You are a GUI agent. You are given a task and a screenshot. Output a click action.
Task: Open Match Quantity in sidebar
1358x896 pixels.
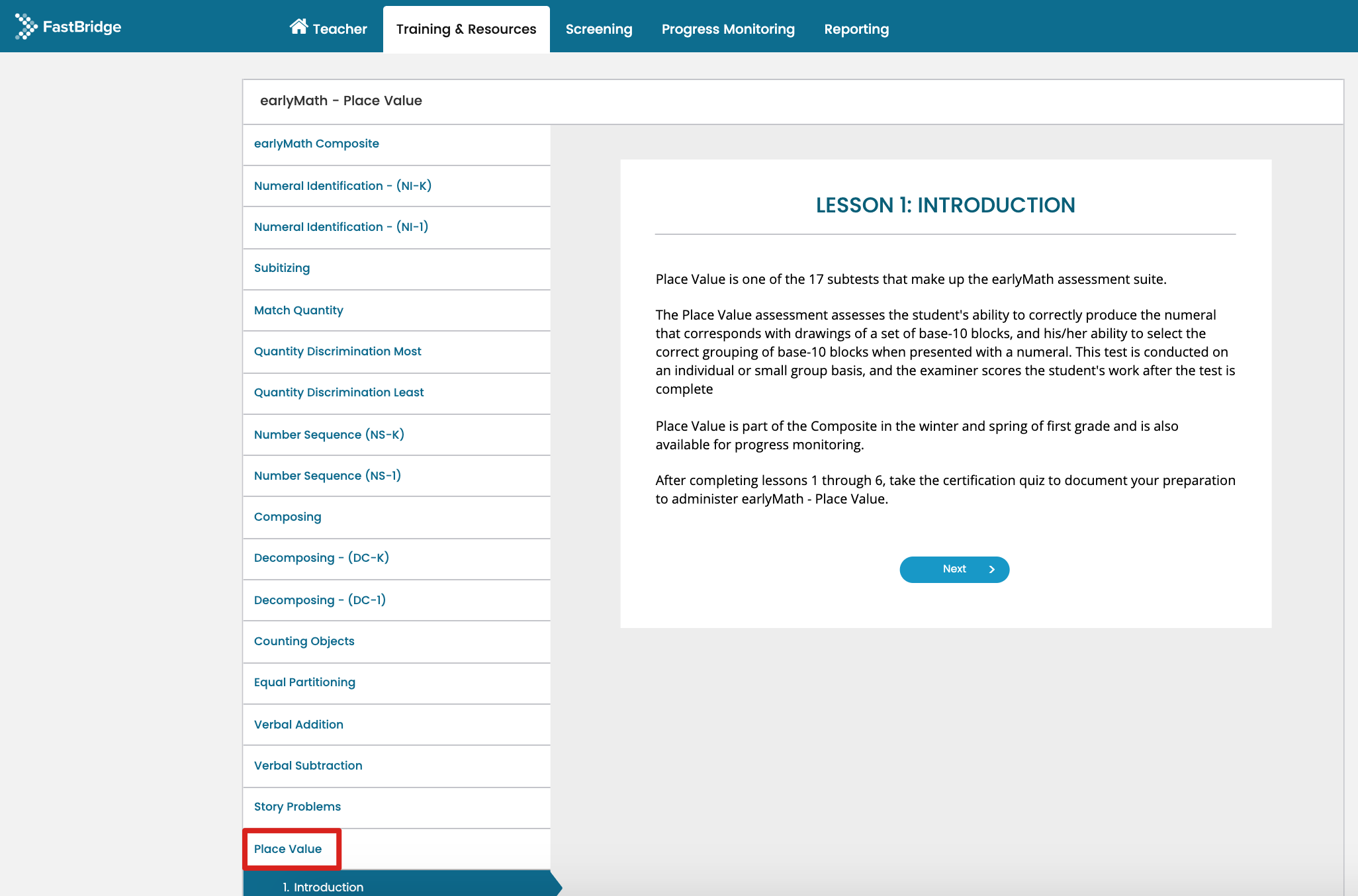click(x=396, y=310)
